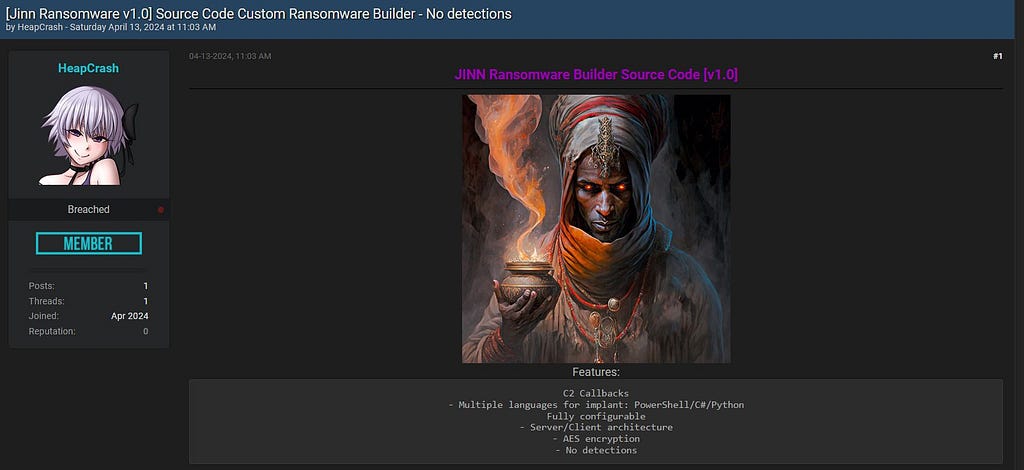This screenshot has width=1024, height=470.
Task: Click inside the features code block
Action: point(596,421)
